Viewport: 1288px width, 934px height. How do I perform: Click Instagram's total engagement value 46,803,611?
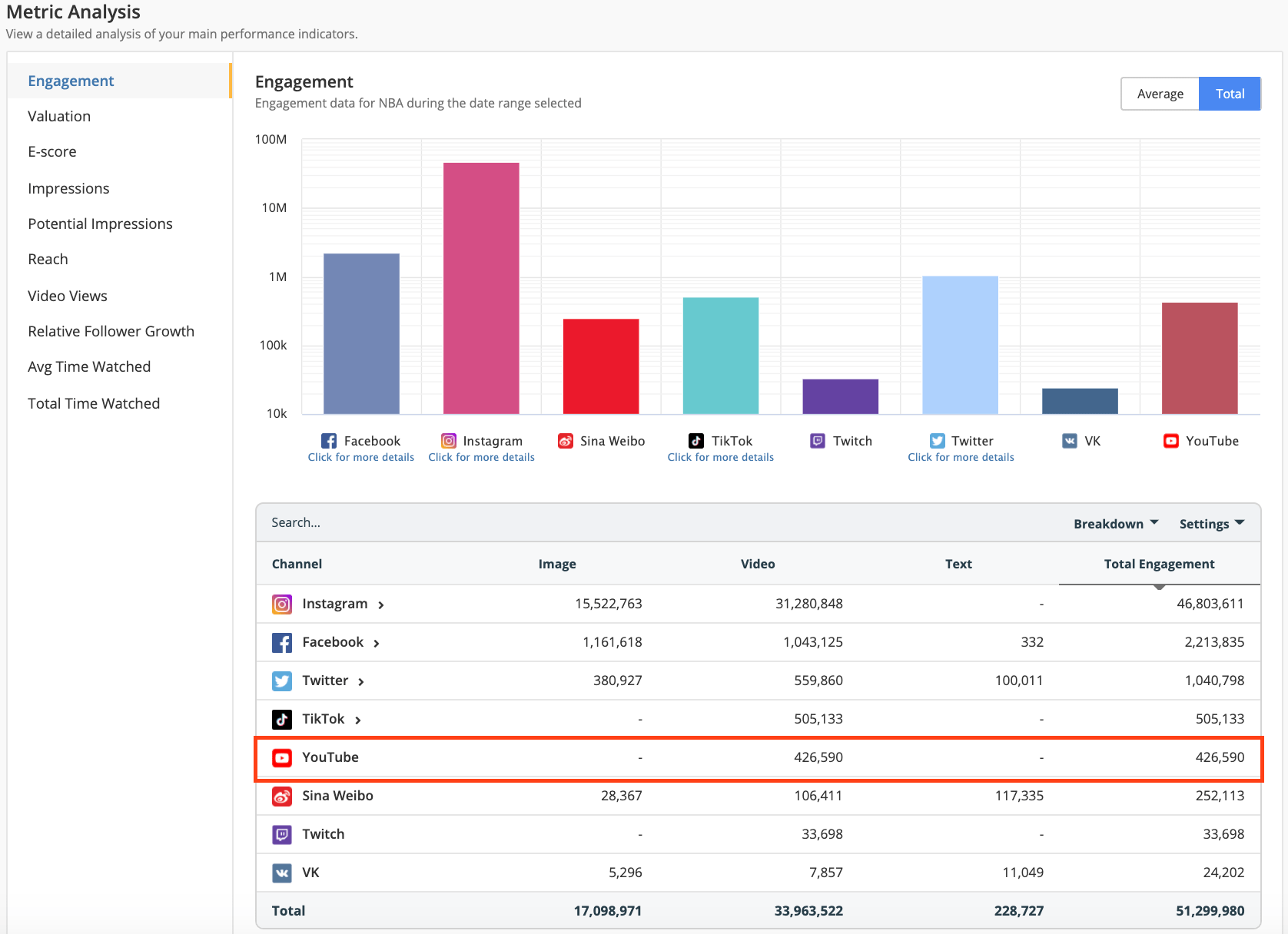click(1210, 604)
